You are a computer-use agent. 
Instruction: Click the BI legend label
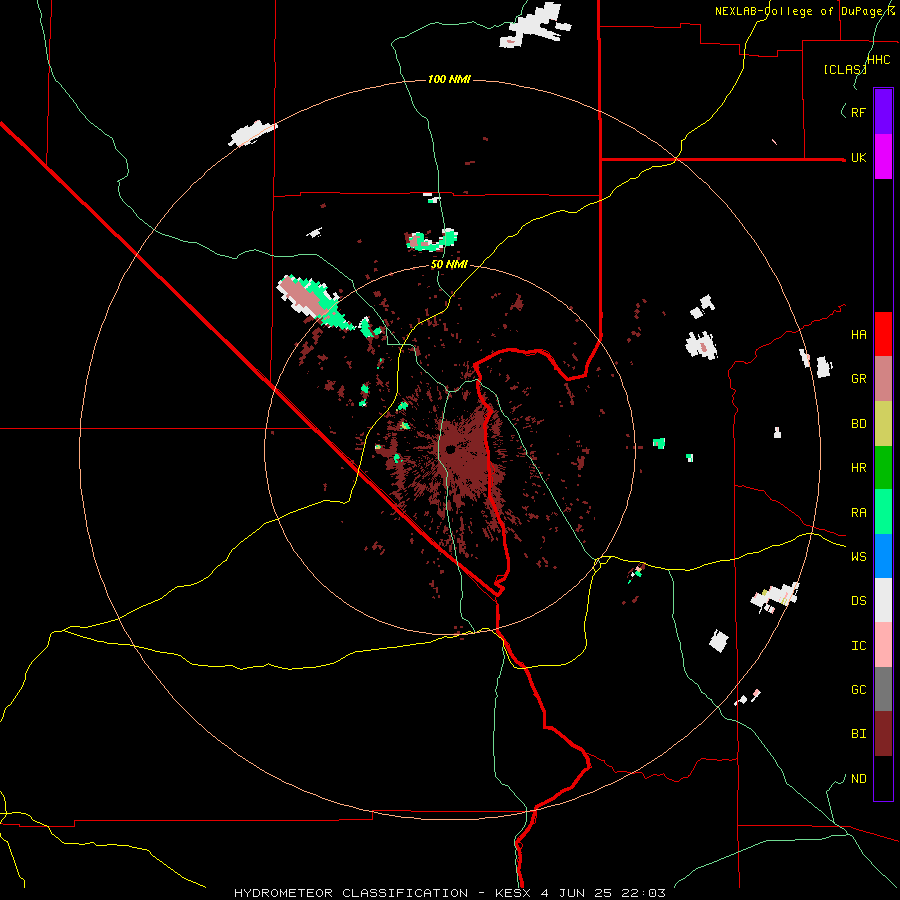pos(858,734)
